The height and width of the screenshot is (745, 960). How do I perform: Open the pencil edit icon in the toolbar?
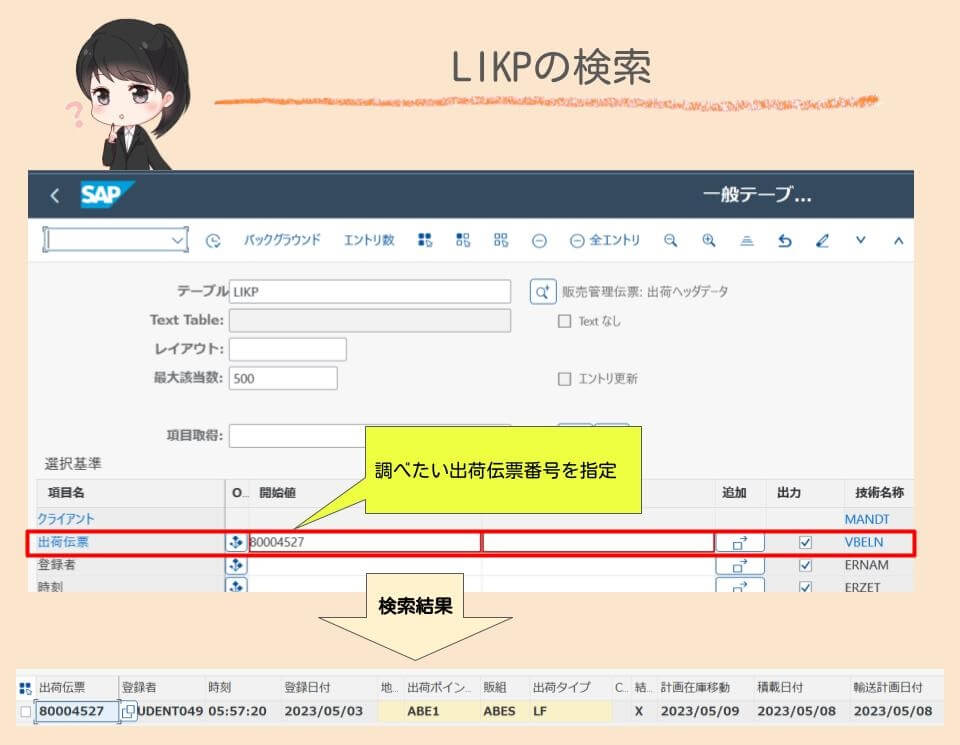822,240
